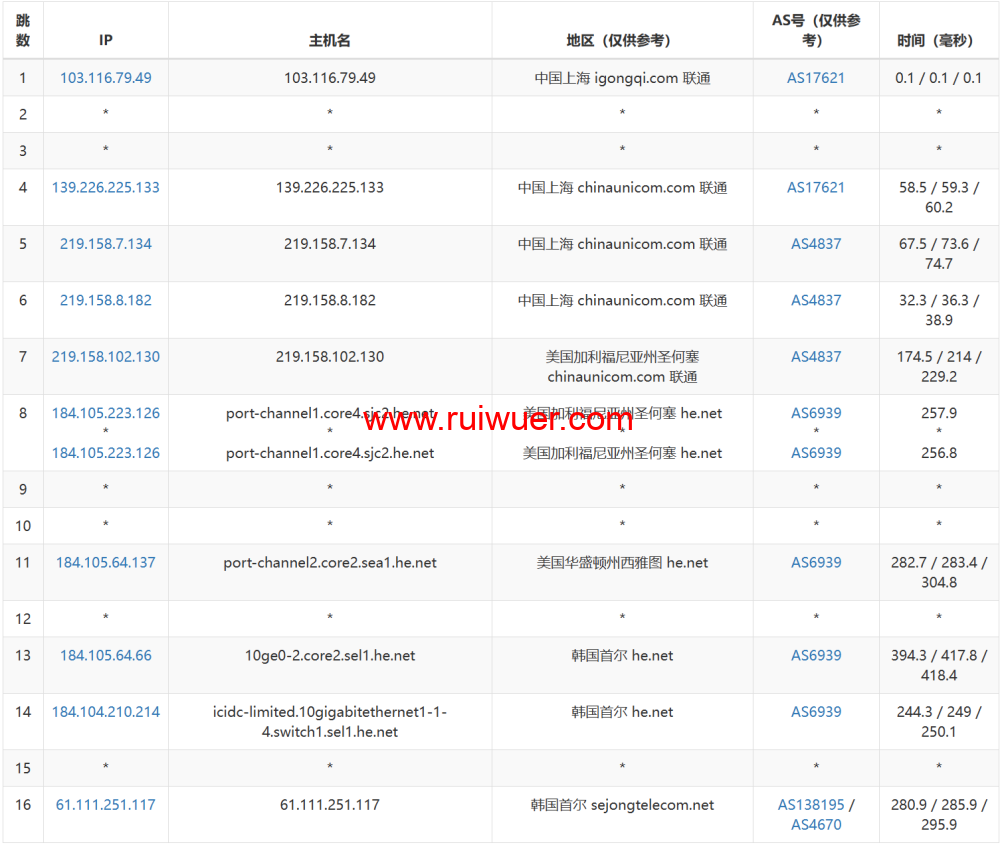
Task: Open the 219.158.102.130 IP column link
Action: point(105,357)
